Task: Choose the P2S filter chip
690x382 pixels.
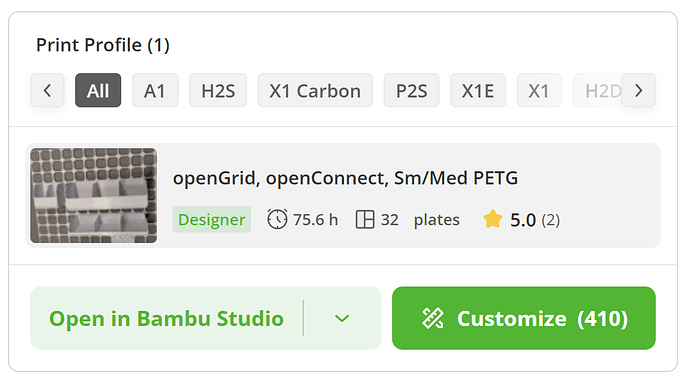Action: click(411, 90)
